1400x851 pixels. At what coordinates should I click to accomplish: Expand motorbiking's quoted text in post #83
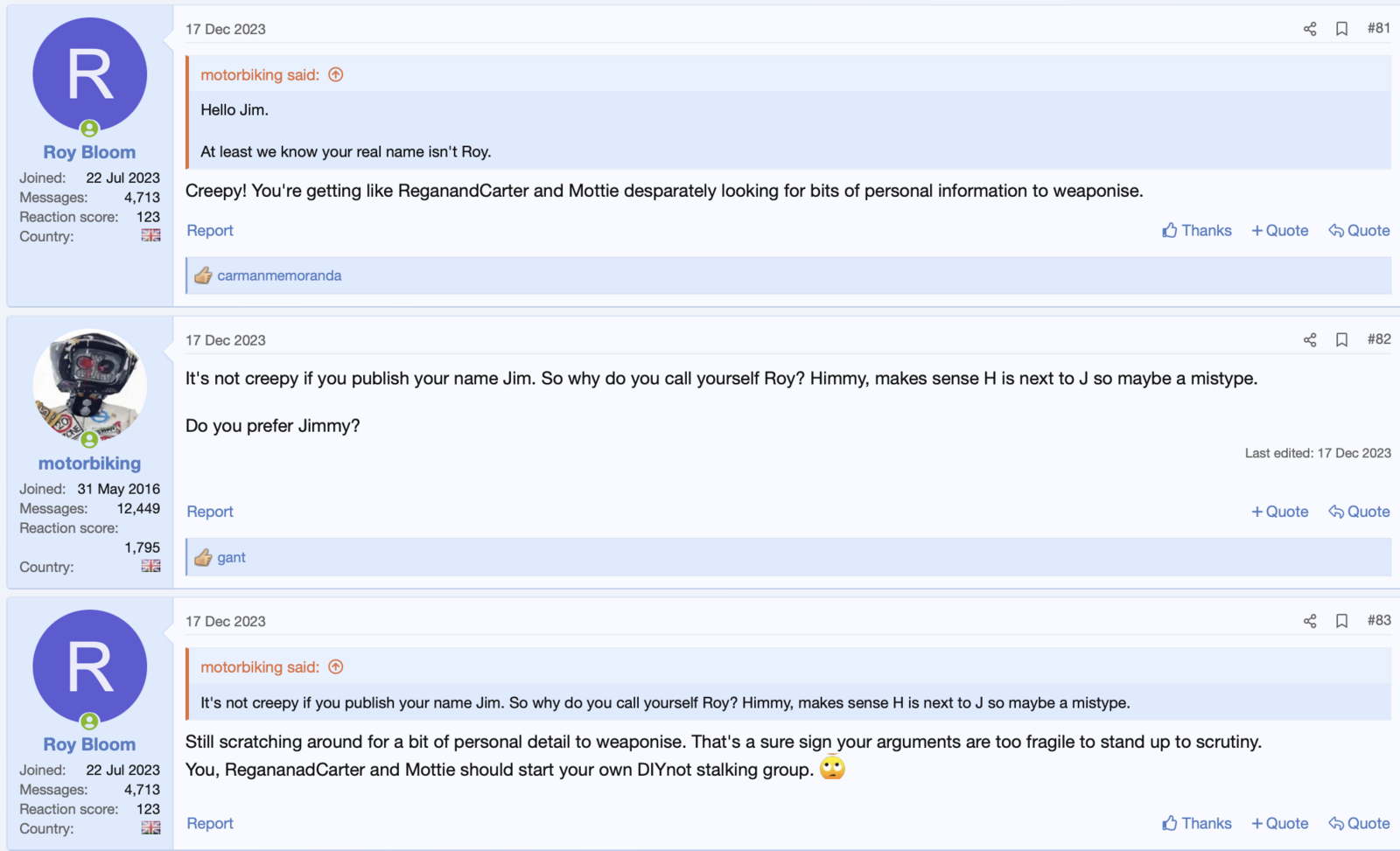[x=665, y=703]
